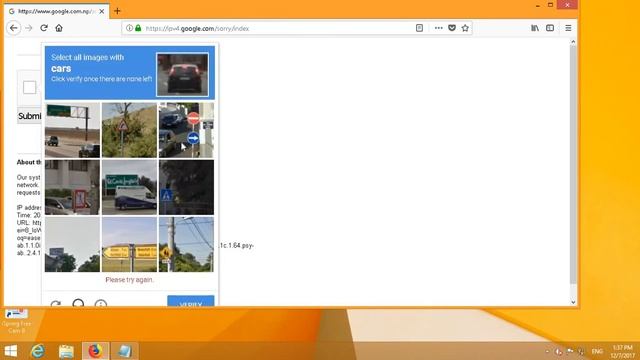Open the Firefox home page icon

tap(59, 28)
